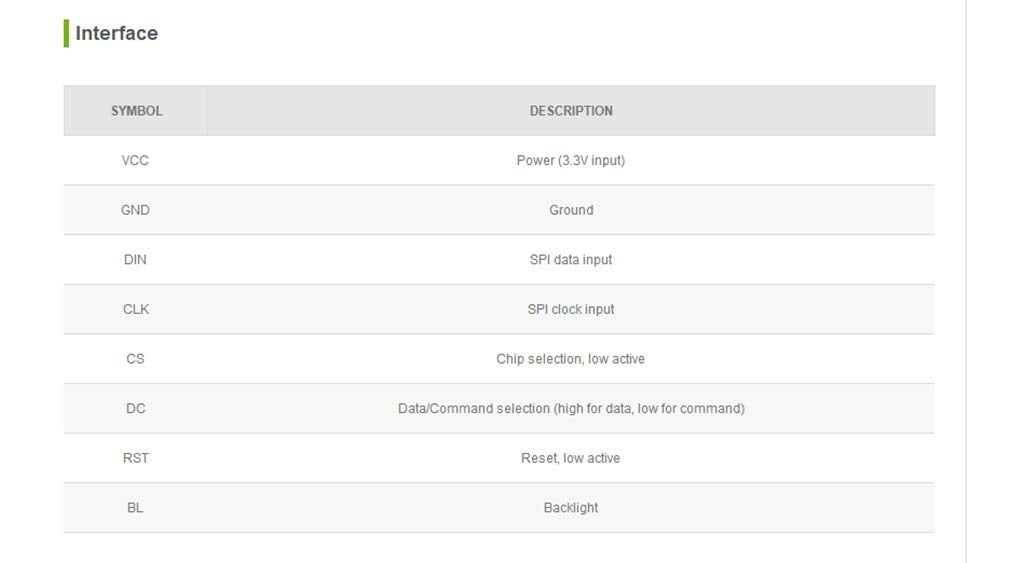Image resolution: width=1024 pixels, height=563 pixels.
Task: Click the Power (3.3V input) description
Action: pyautogui.click(x=571, y=160)
